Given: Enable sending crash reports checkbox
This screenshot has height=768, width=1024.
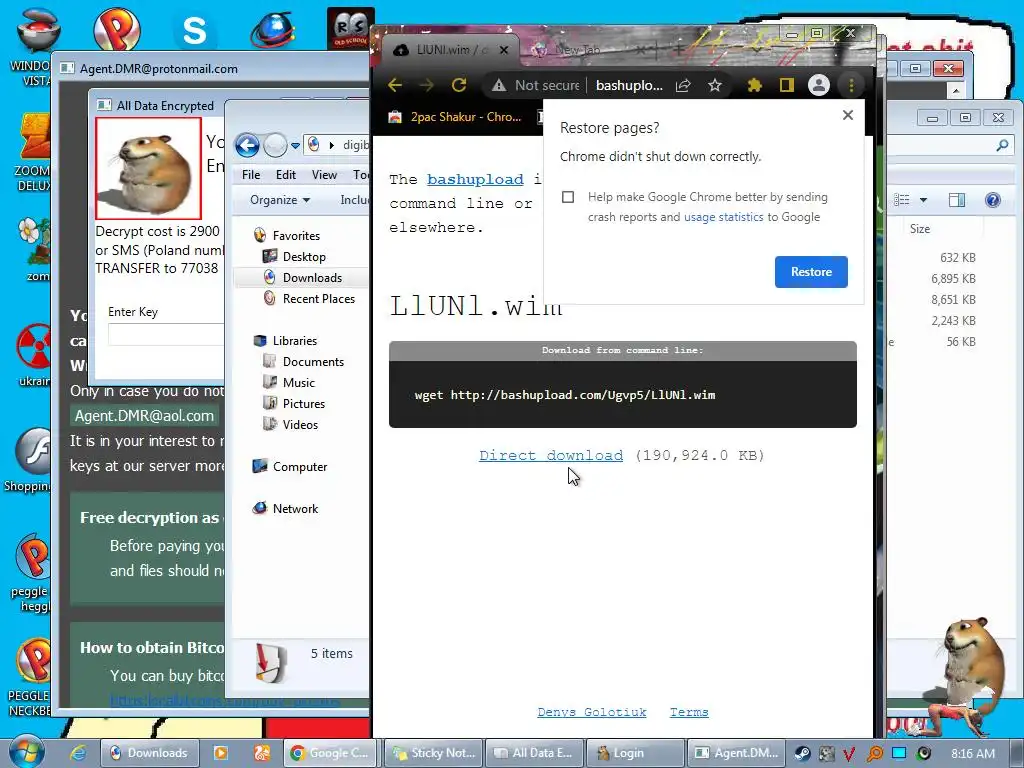Looking at the screenshot, I should [x=568, y=197].
